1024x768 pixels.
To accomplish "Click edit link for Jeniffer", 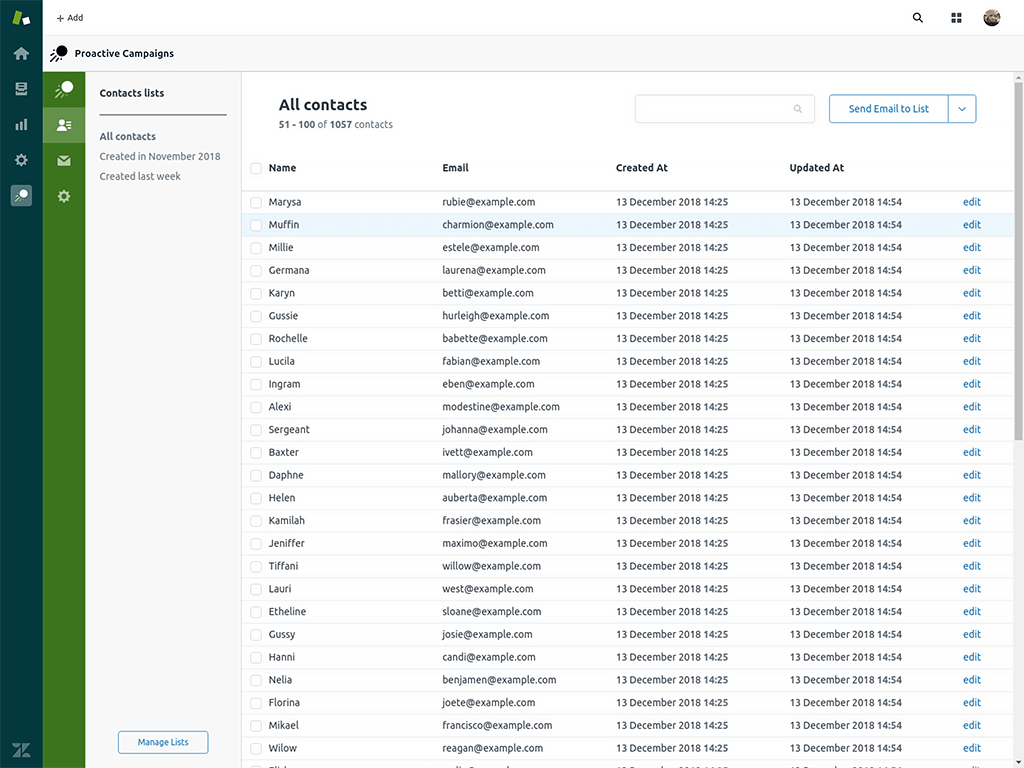I will pos(972,543).
